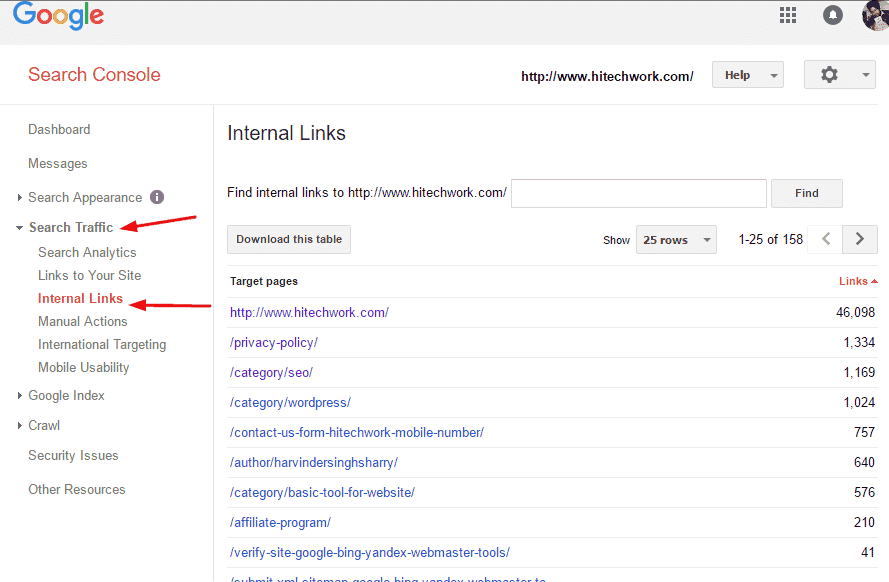The image size is (889, 582).
Task: Open the /affiliate-program/ link
Action: tap(280, 523)
